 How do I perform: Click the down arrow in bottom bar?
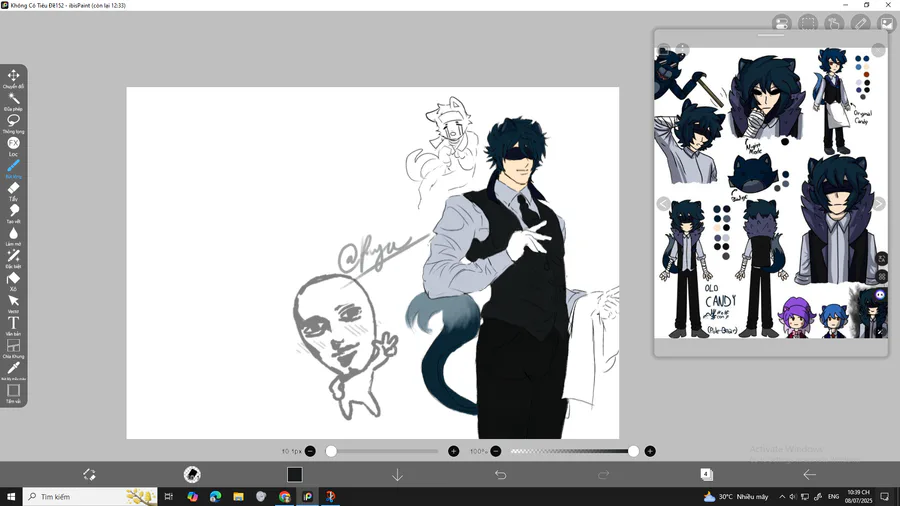tap(397, 474)
